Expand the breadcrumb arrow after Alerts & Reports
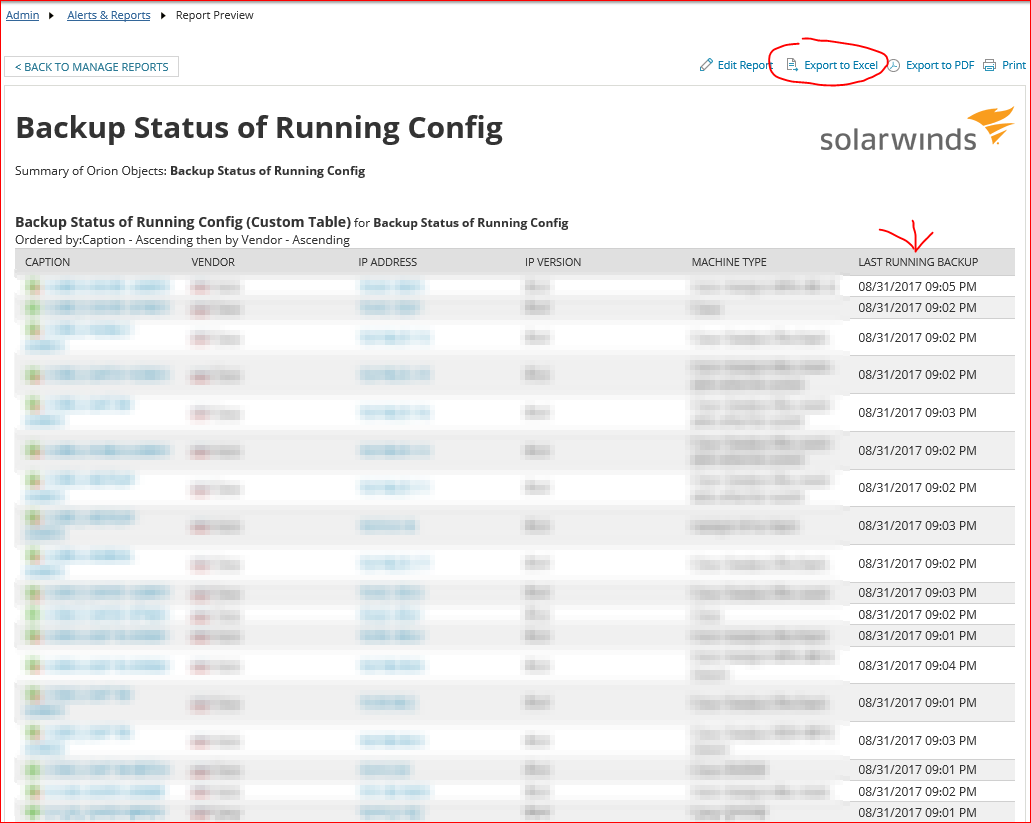The height and width of the screenshot is (823, 1031). (162, 16)
